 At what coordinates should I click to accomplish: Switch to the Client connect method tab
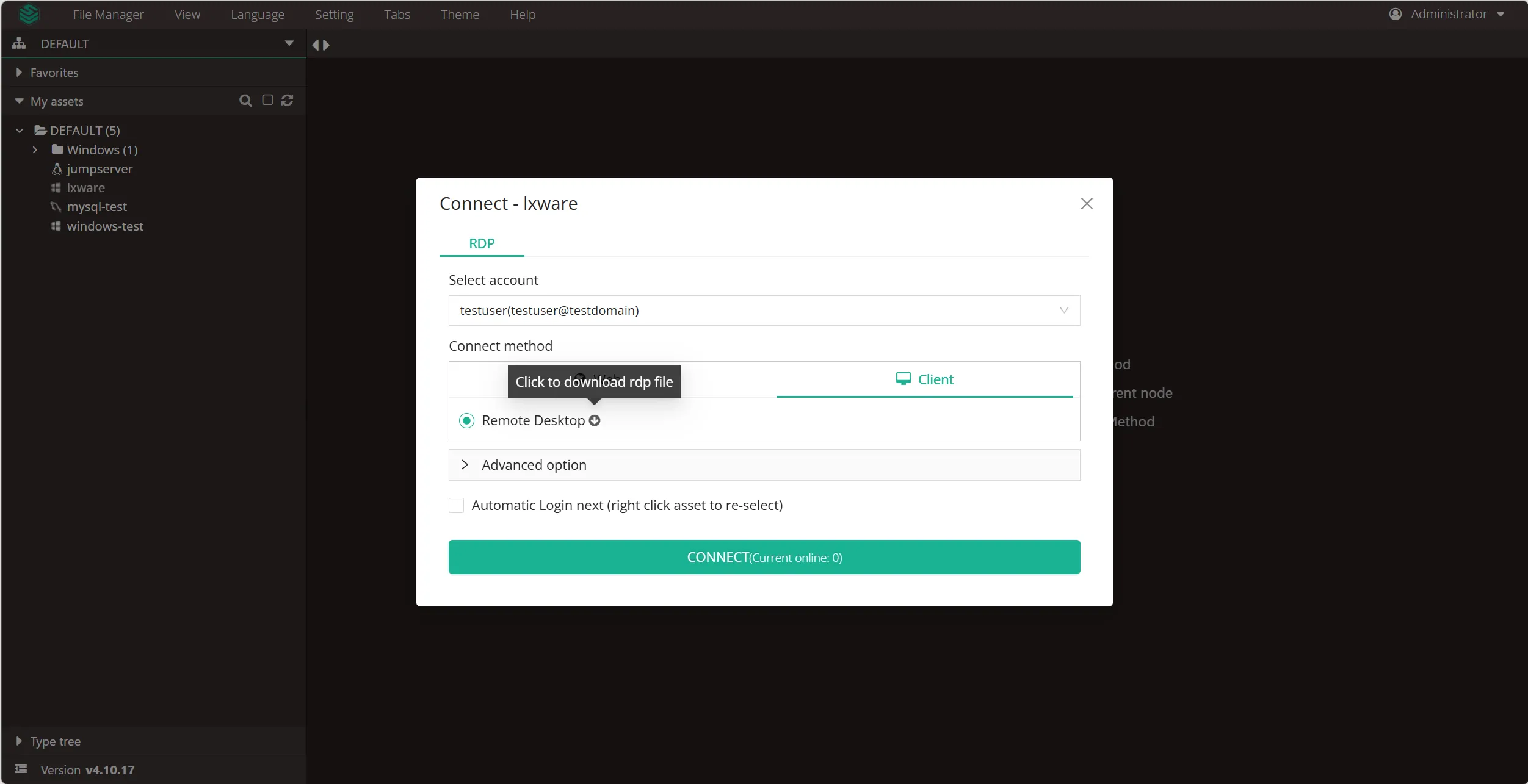924,379
